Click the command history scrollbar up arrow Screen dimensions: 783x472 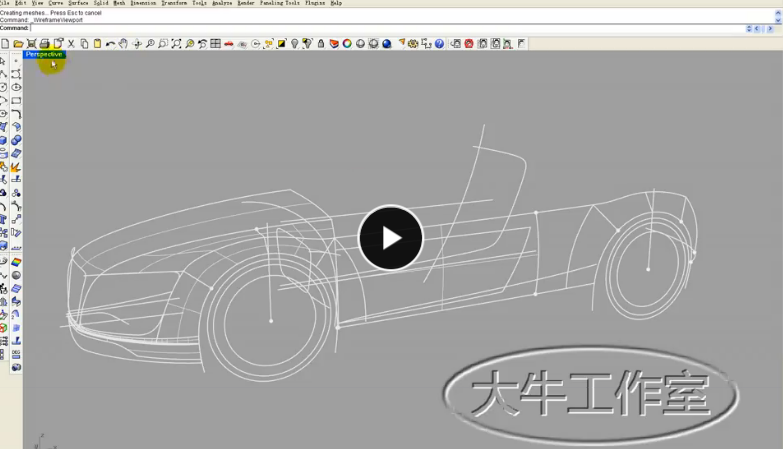coord(778,13)
